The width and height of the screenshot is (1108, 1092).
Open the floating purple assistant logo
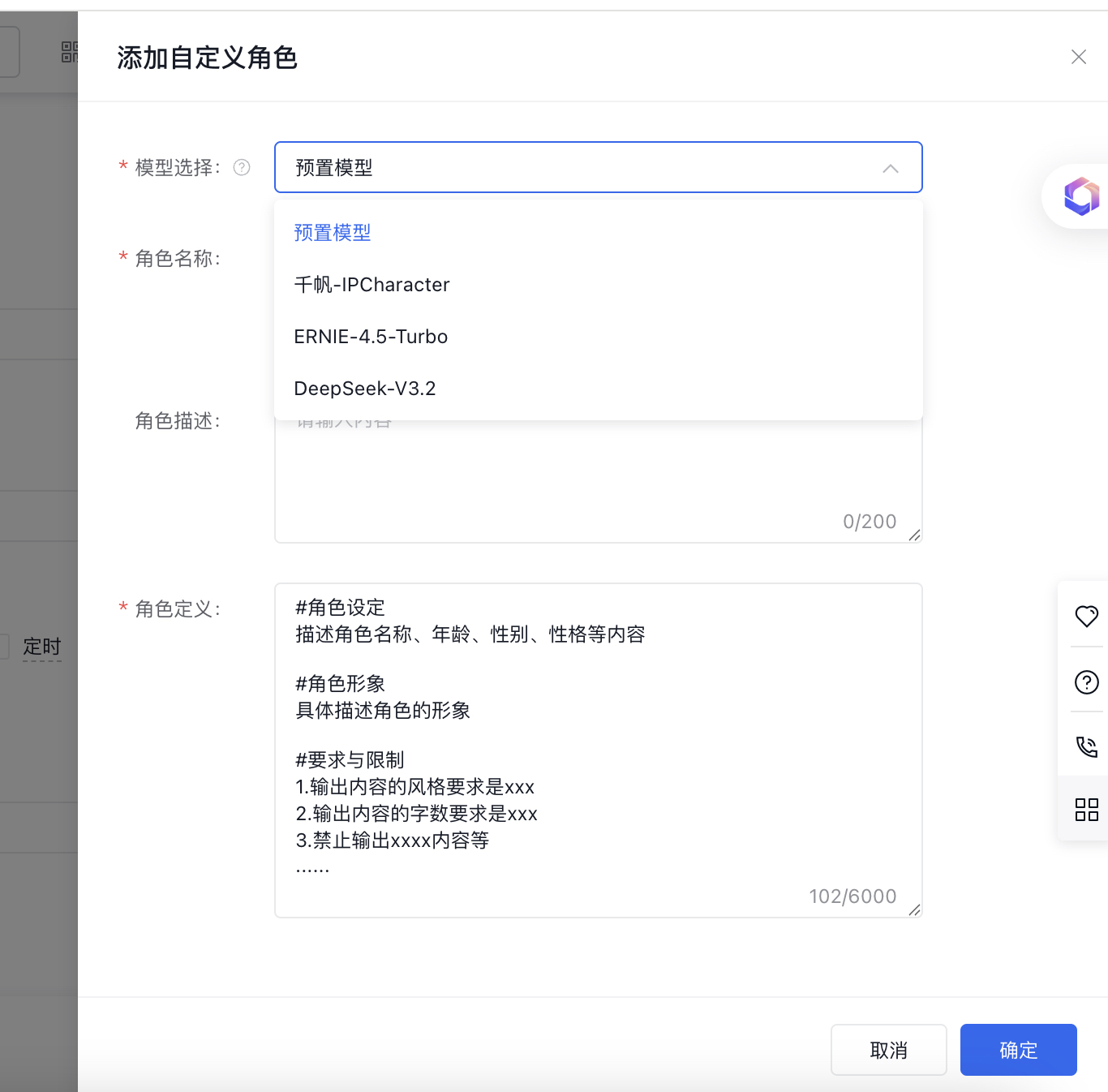(1080, 196)
